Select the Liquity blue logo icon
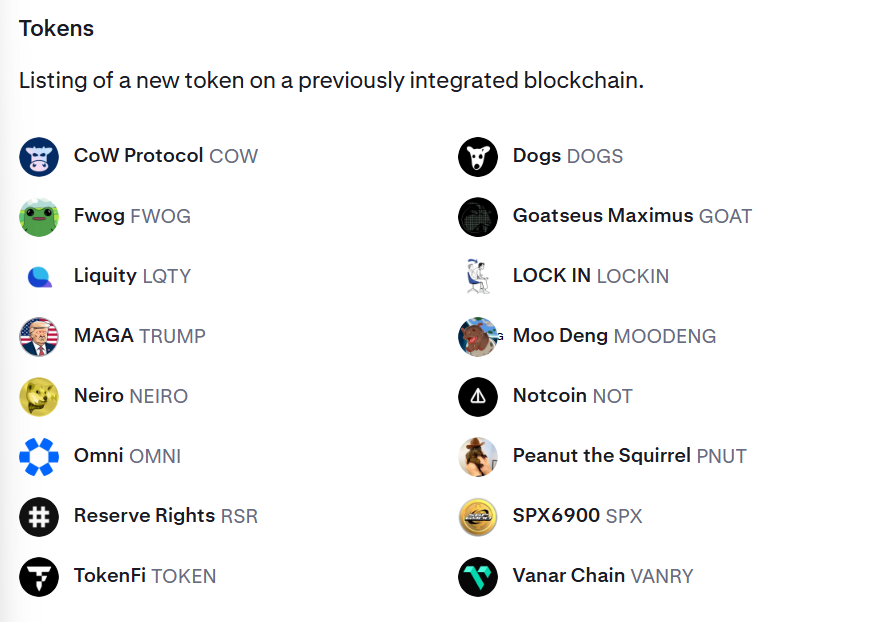The height and width of the screenshot is (622, 875). 39,277
